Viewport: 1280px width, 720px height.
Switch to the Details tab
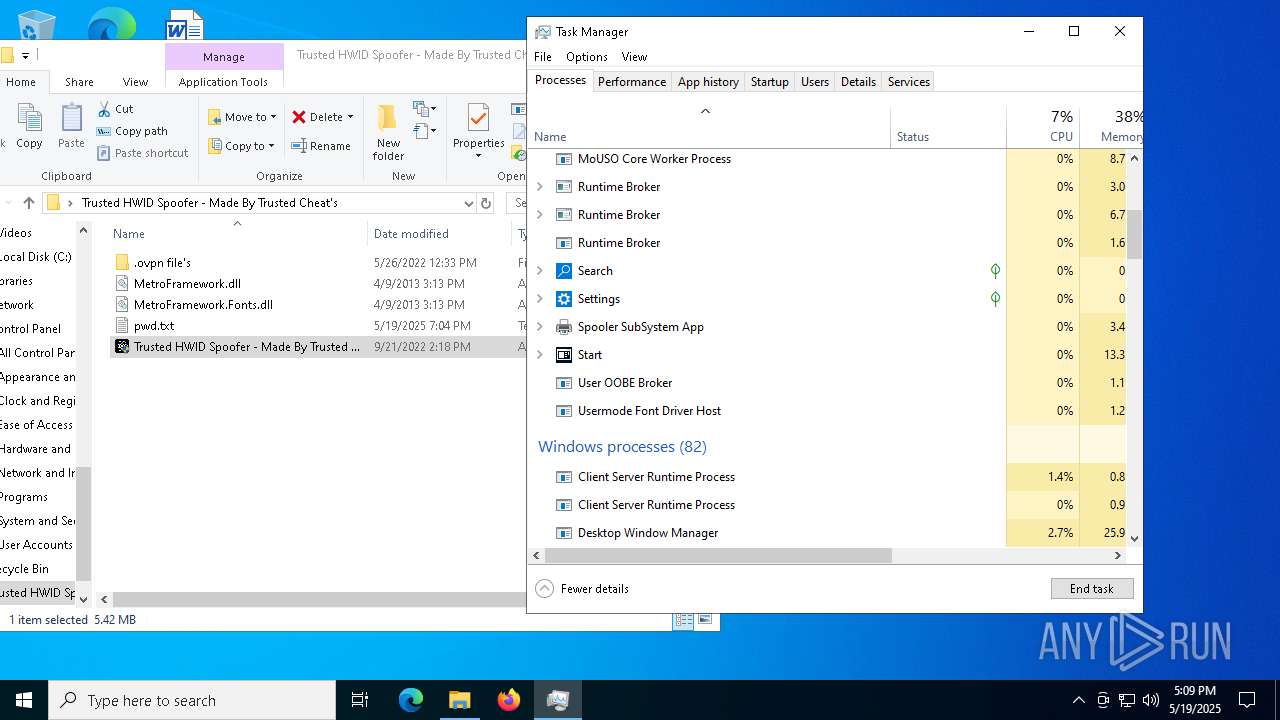858,82
